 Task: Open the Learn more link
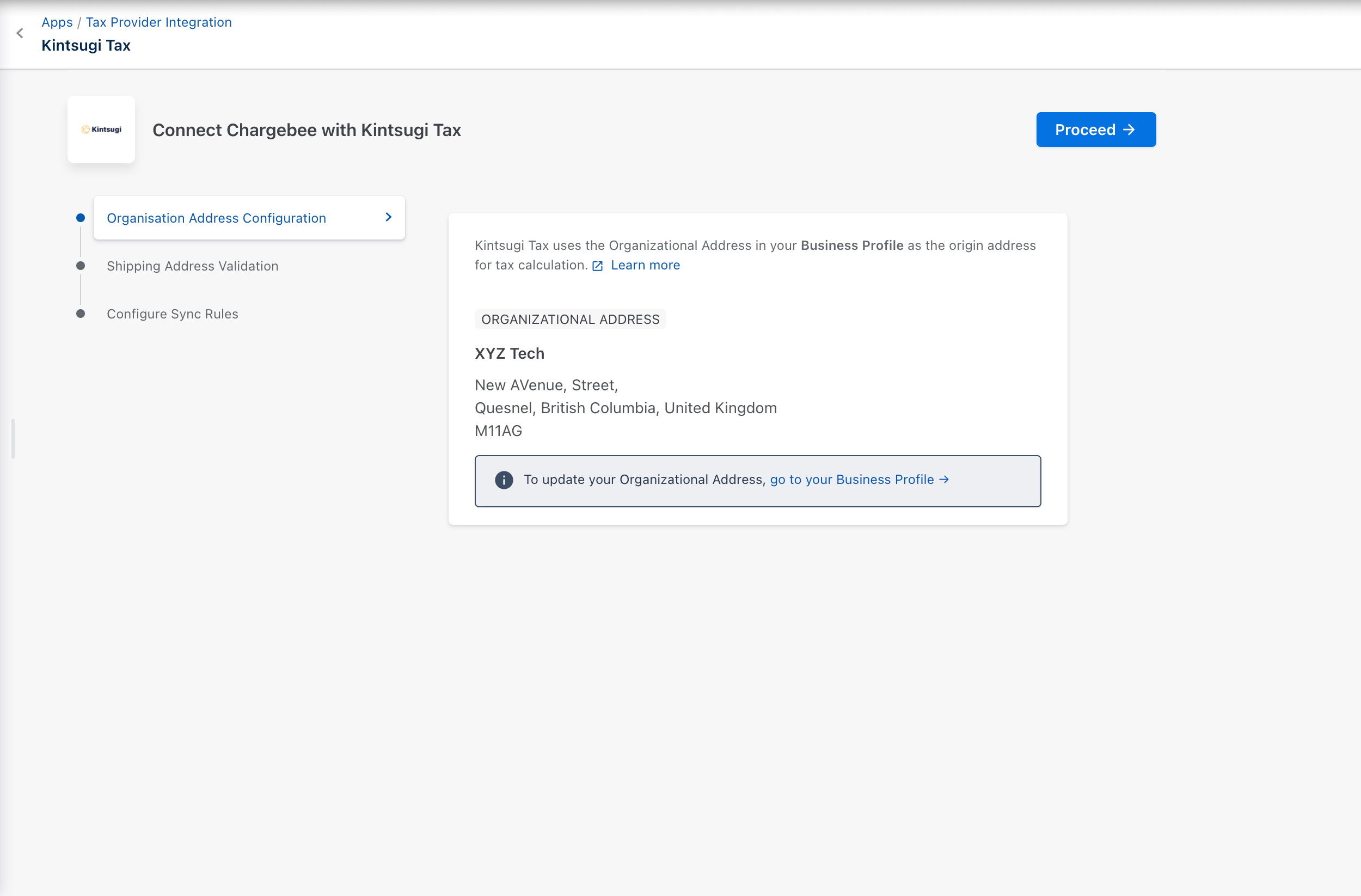coord(645,265)
